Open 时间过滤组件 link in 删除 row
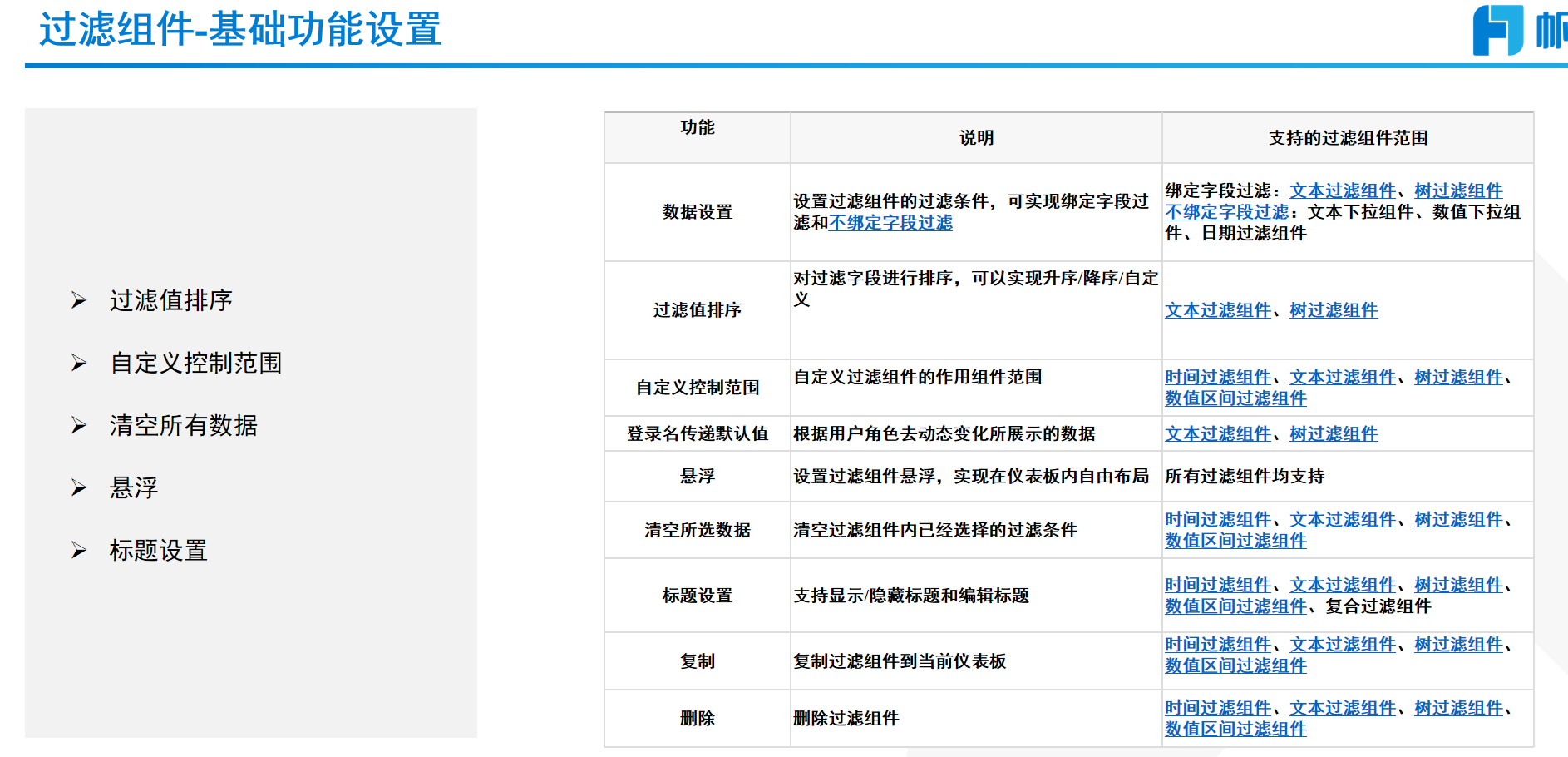This screenshot has height=757, width=1568. click(1218, 708)
